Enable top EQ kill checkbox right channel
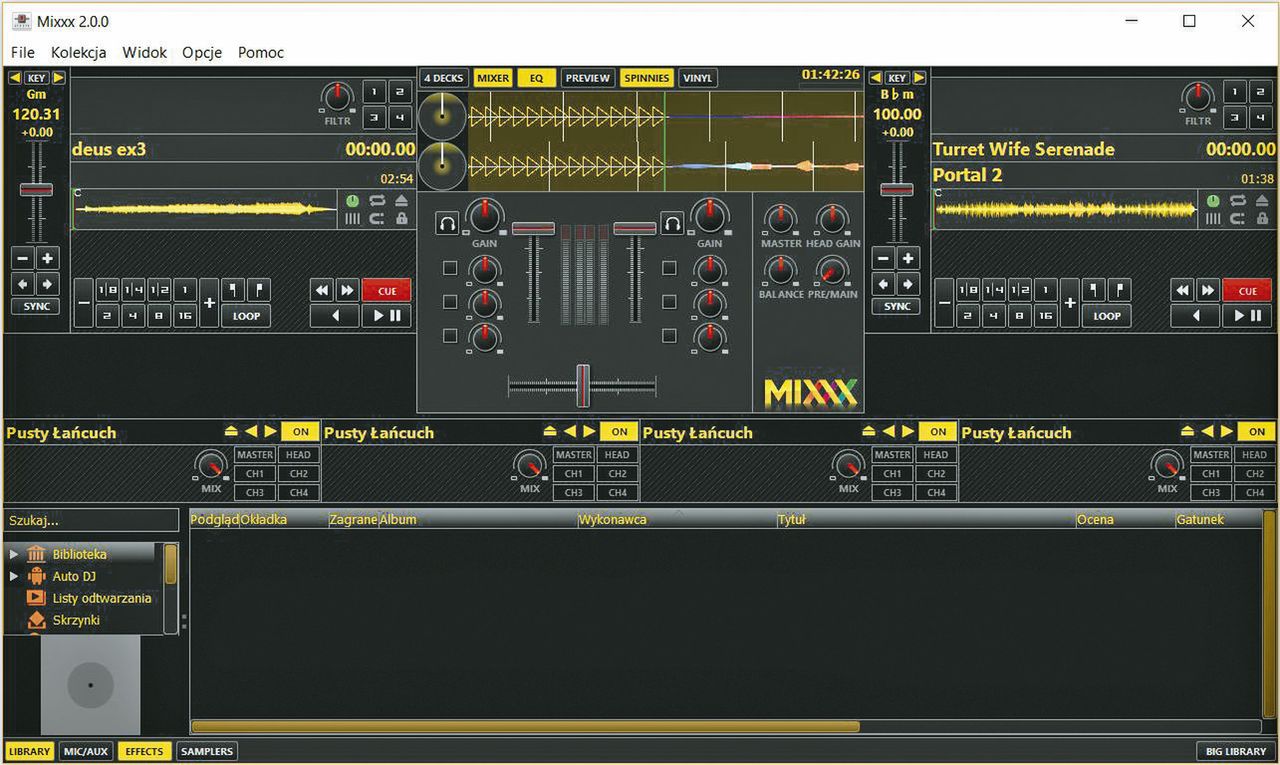Screen dimensions: 1280x765 [669, 268]
